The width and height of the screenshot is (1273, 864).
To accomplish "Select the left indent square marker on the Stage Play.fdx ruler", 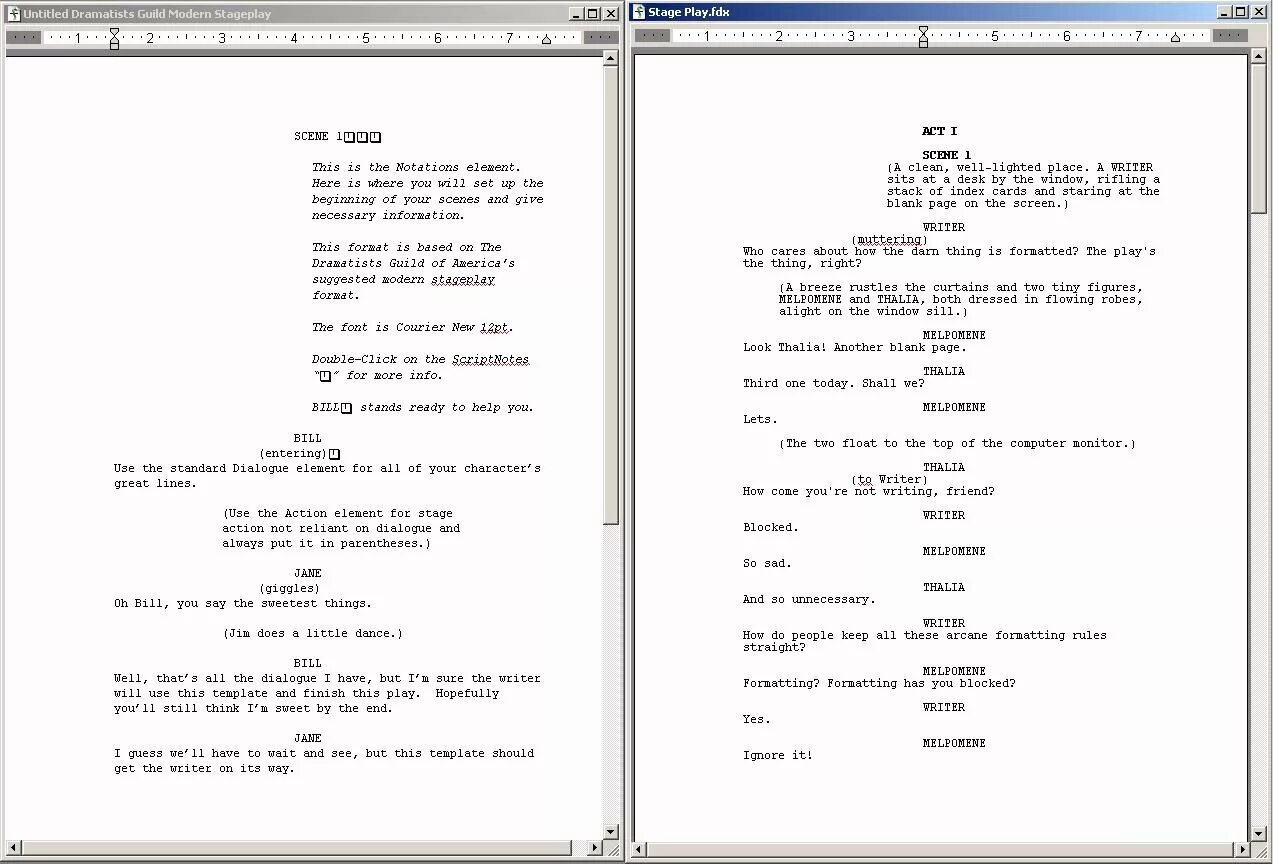I will pyautogui.click(x=923, y=43).
